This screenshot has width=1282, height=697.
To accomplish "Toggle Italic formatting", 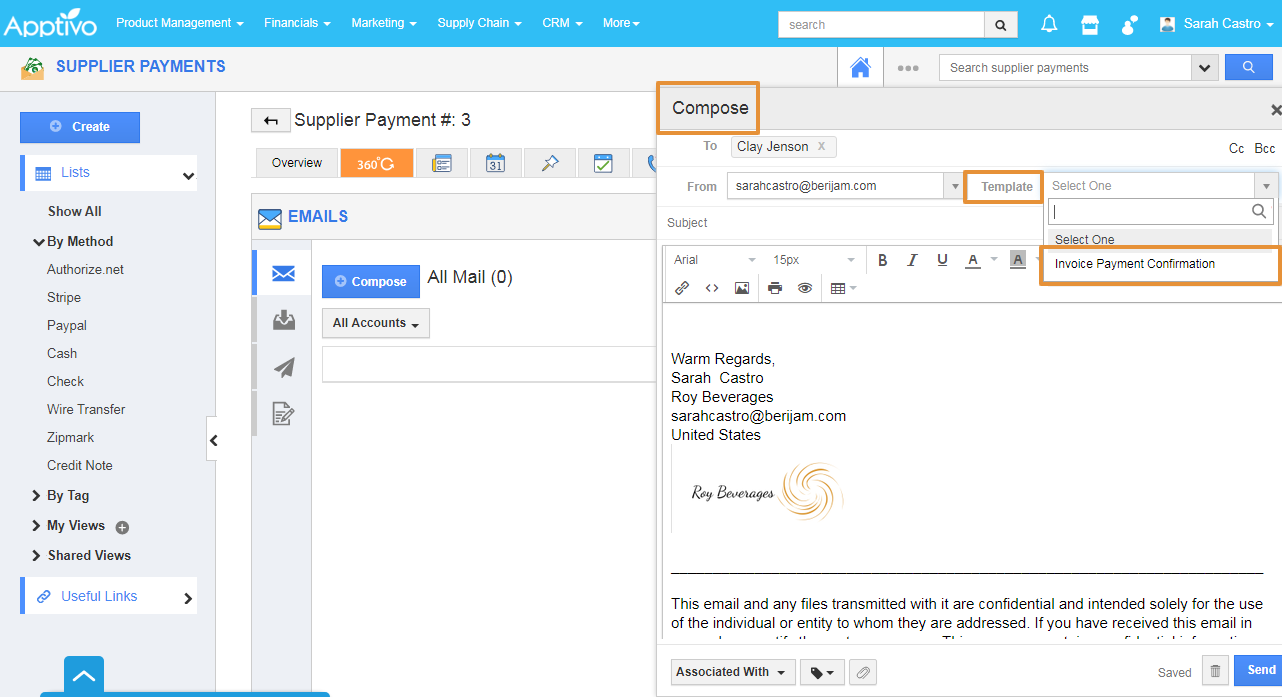I will (x=912, y=260).
